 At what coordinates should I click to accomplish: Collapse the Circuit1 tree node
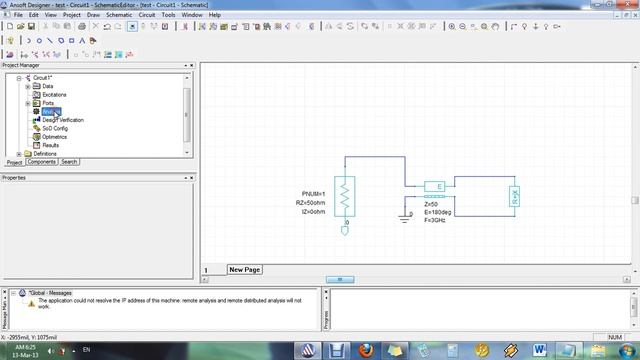19,78
